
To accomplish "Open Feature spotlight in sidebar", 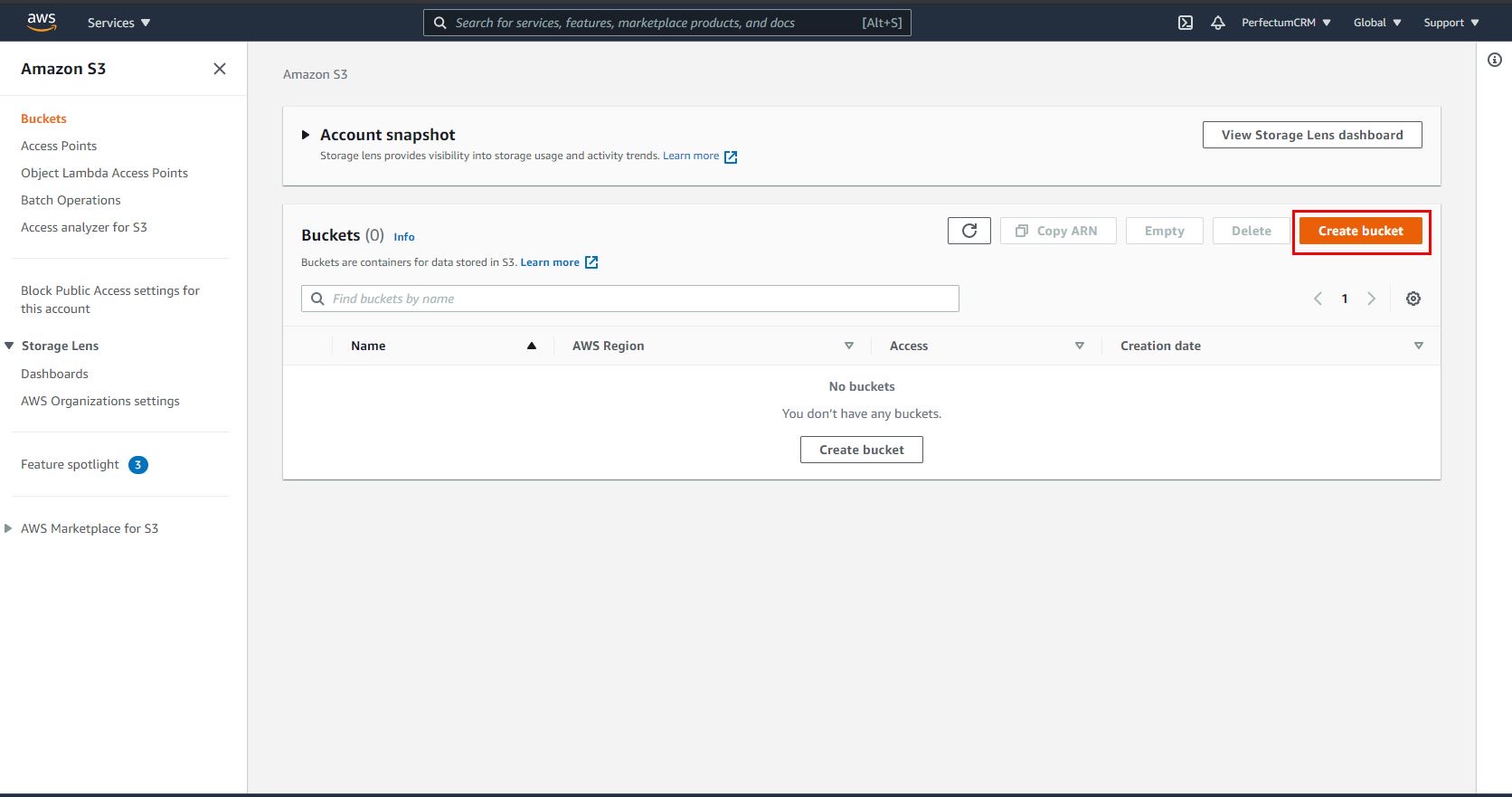I will (x=70, y=464).
